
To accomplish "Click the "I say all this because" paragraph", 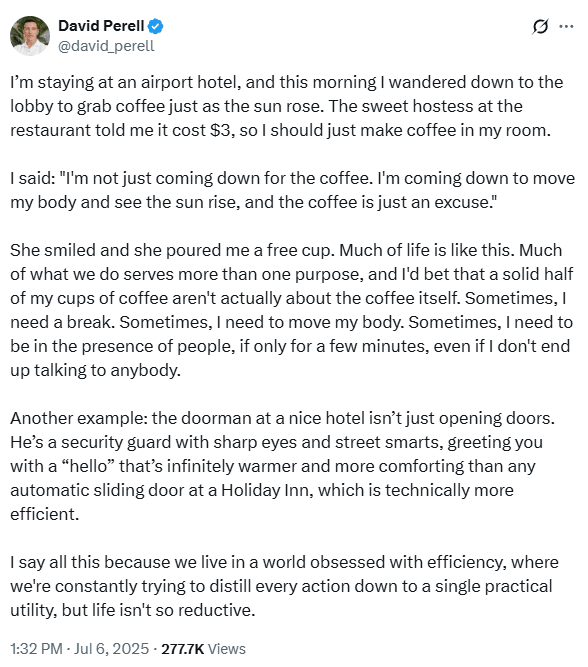I will (284, 586).
